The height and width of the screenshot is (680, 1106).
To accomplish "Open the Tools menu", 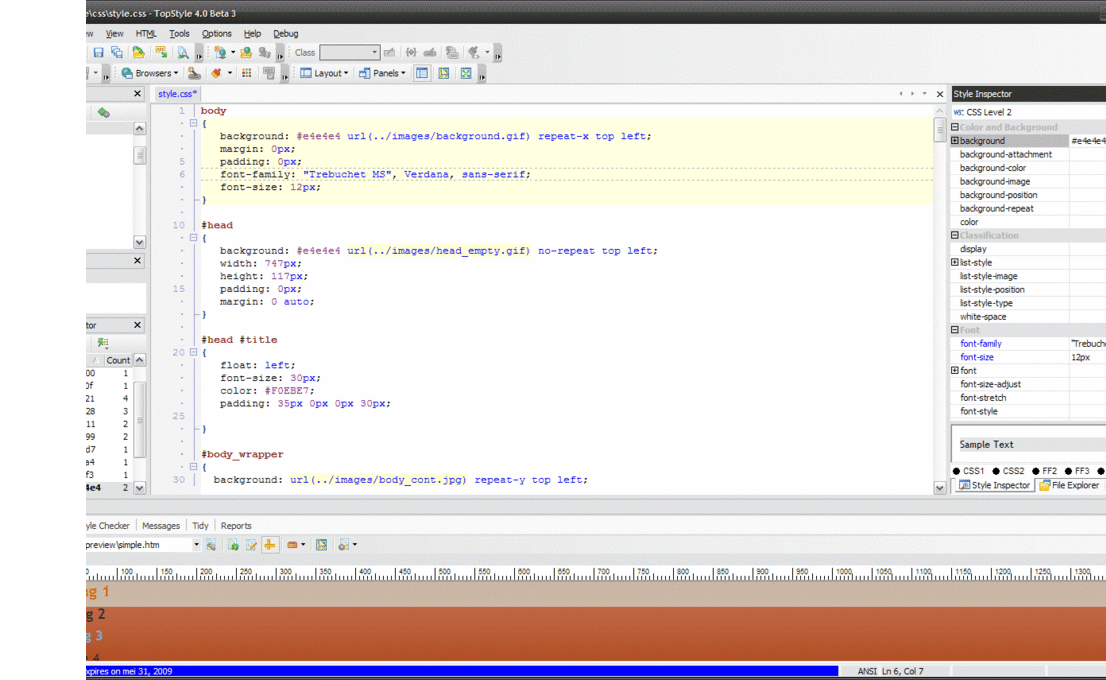I will pos(179,33).
